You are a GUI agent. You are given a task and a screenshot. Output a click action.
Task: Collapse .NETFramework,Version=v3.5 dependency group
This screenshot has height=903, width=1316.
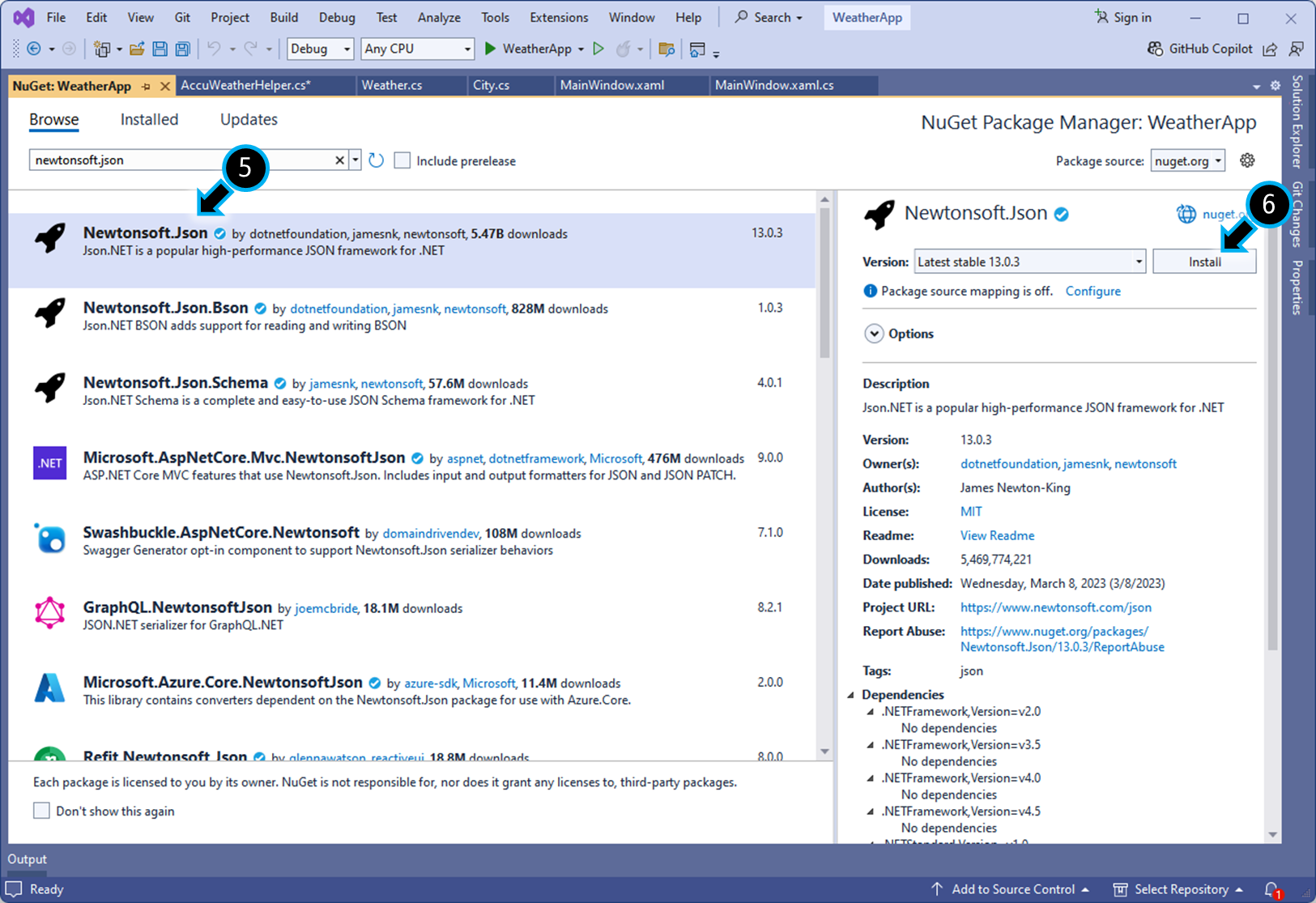coord(871,745)
